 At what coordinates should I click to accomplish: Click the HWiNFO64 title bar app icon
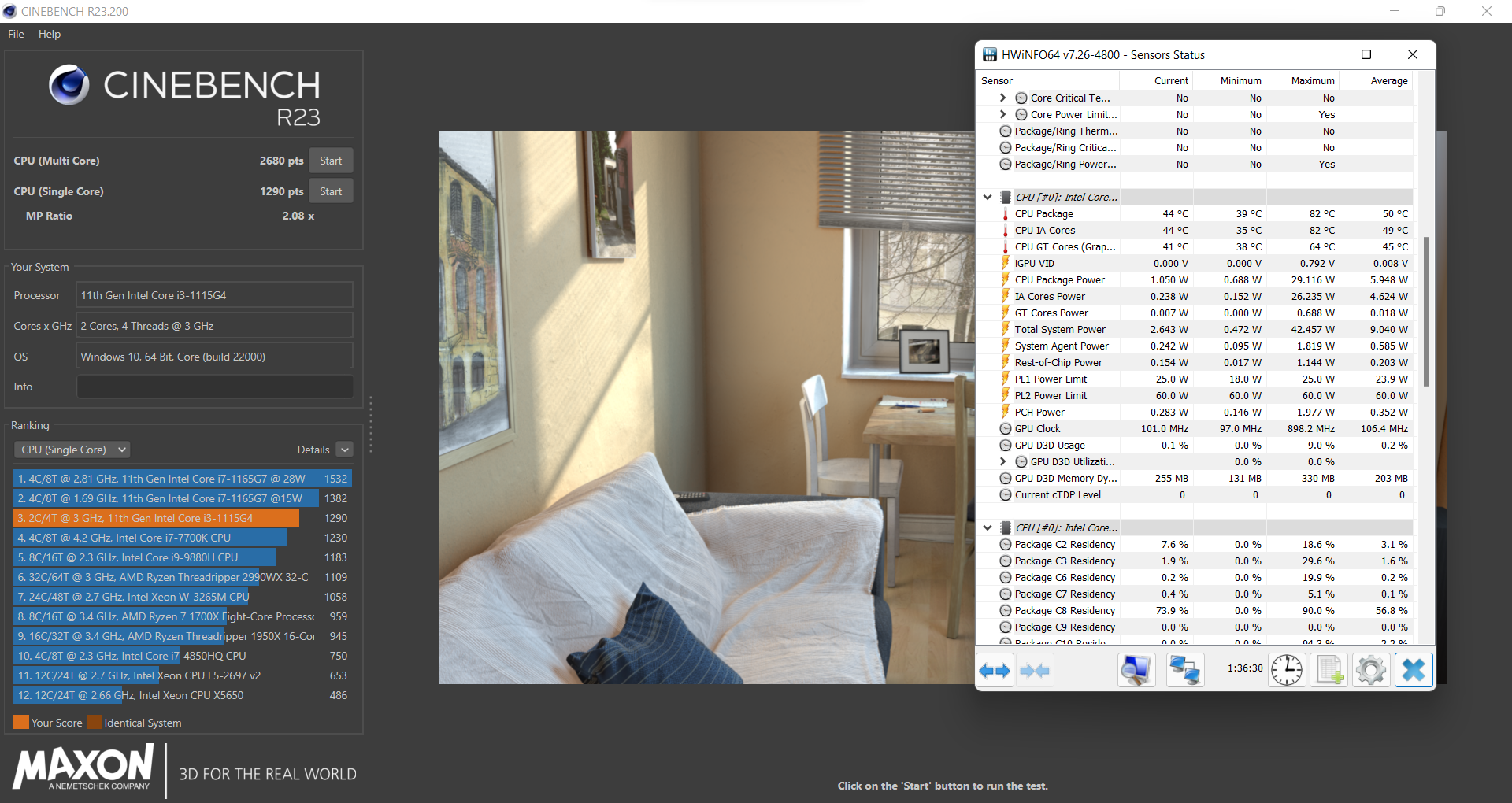990,55
